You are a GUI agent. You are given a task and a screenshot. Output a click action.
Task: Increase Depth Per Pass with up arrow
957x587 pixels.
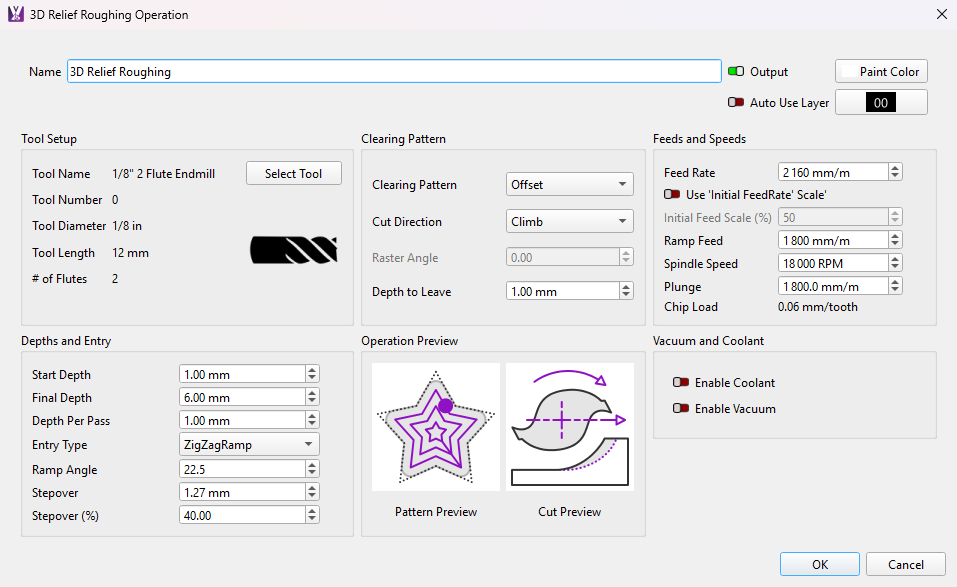click(312, 416)
